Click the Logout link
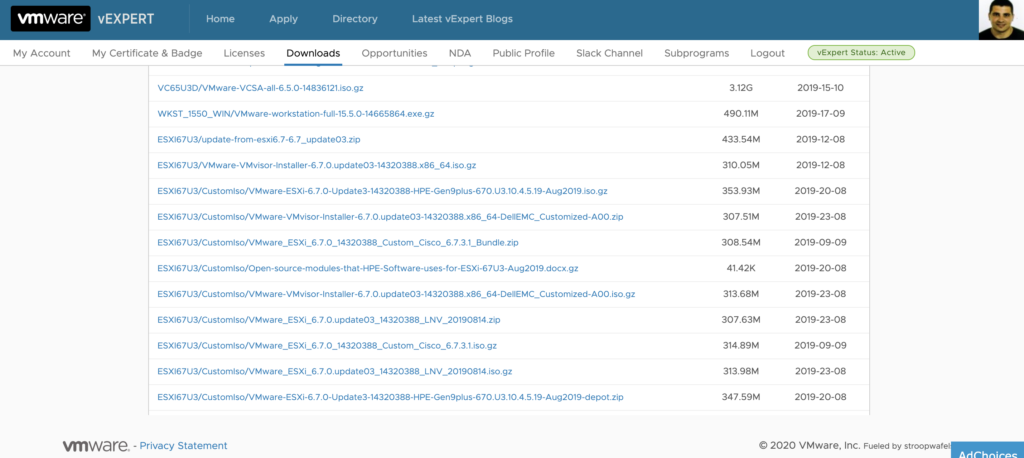1024x458 pixels. tap(767, 53)
